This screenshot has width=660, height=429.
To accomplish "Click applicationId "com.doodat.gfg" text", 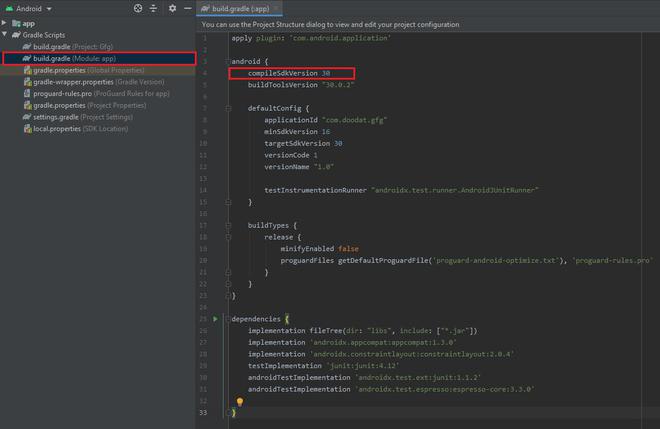I will click(325, 120).
